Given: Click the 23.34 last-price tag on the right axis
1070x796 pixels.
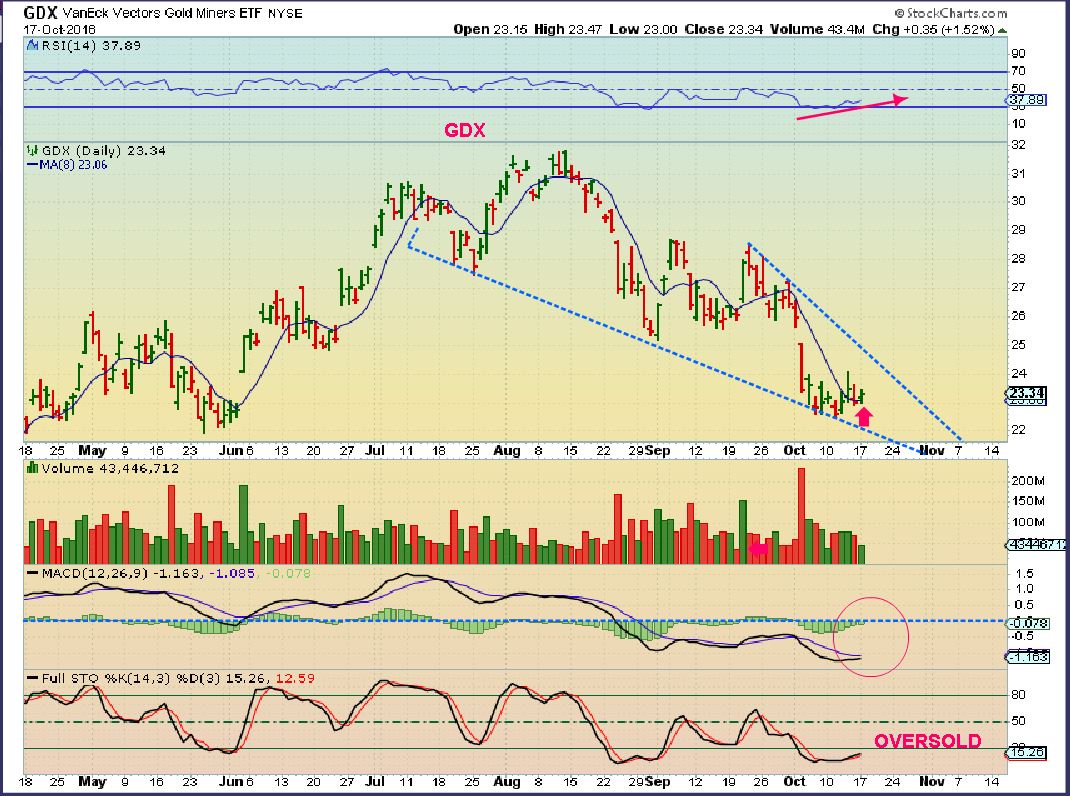Looking at the screenshot, I should coord(1026,393).
